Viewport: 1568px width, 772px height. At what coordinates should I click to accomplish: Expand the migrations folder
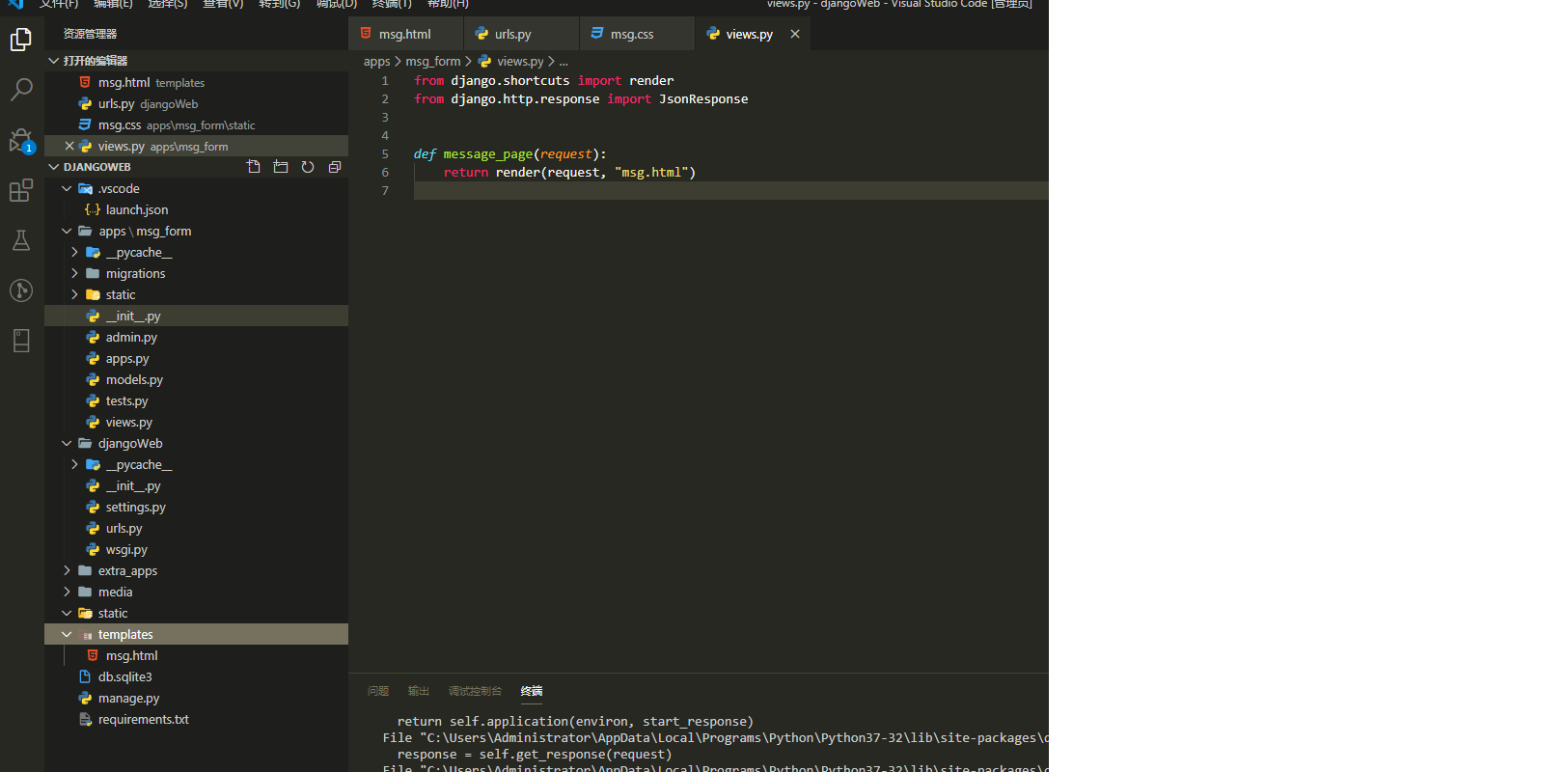point(196,273)
